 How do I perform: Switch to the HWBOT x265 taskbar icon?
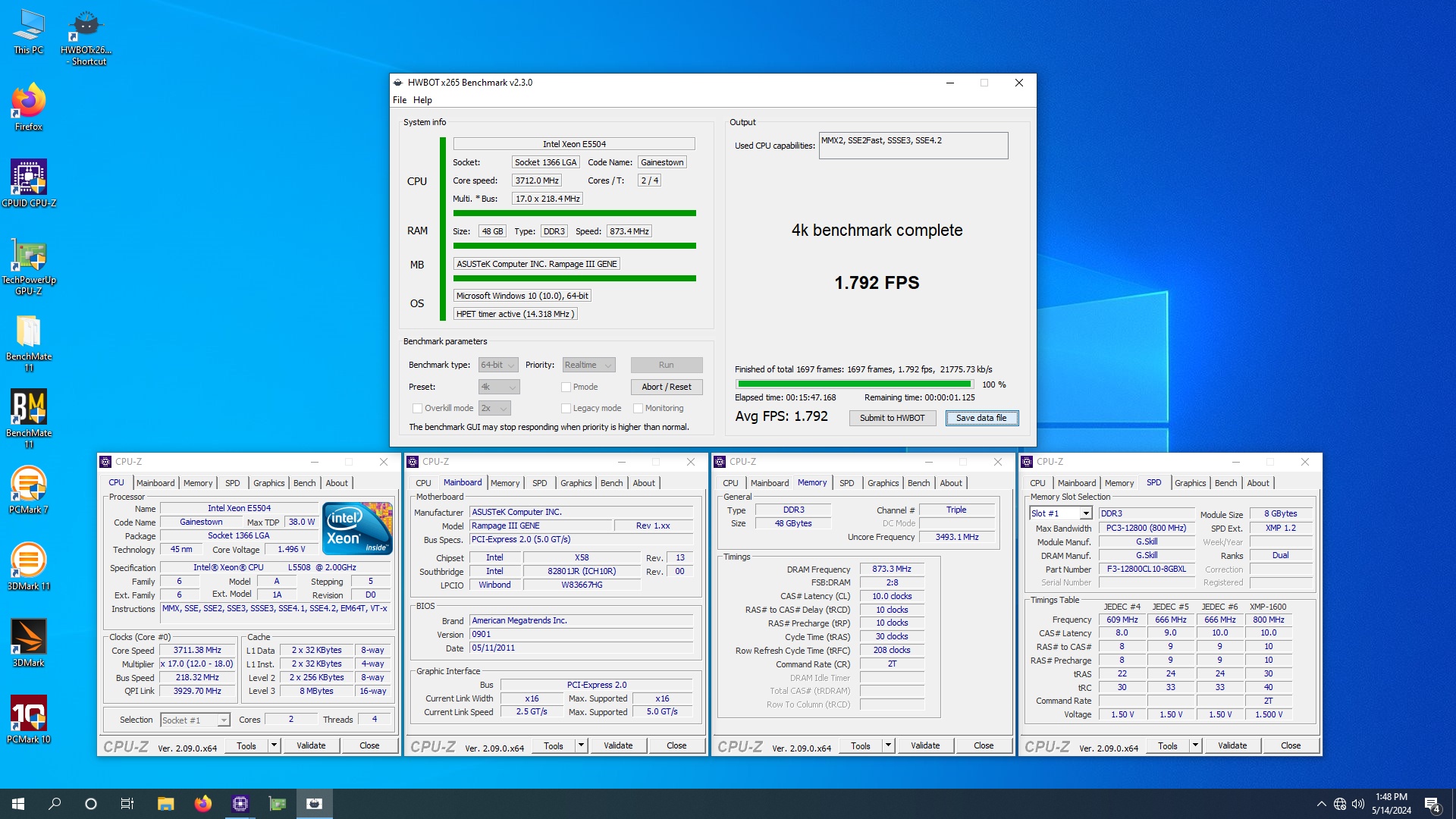point(315,804)
